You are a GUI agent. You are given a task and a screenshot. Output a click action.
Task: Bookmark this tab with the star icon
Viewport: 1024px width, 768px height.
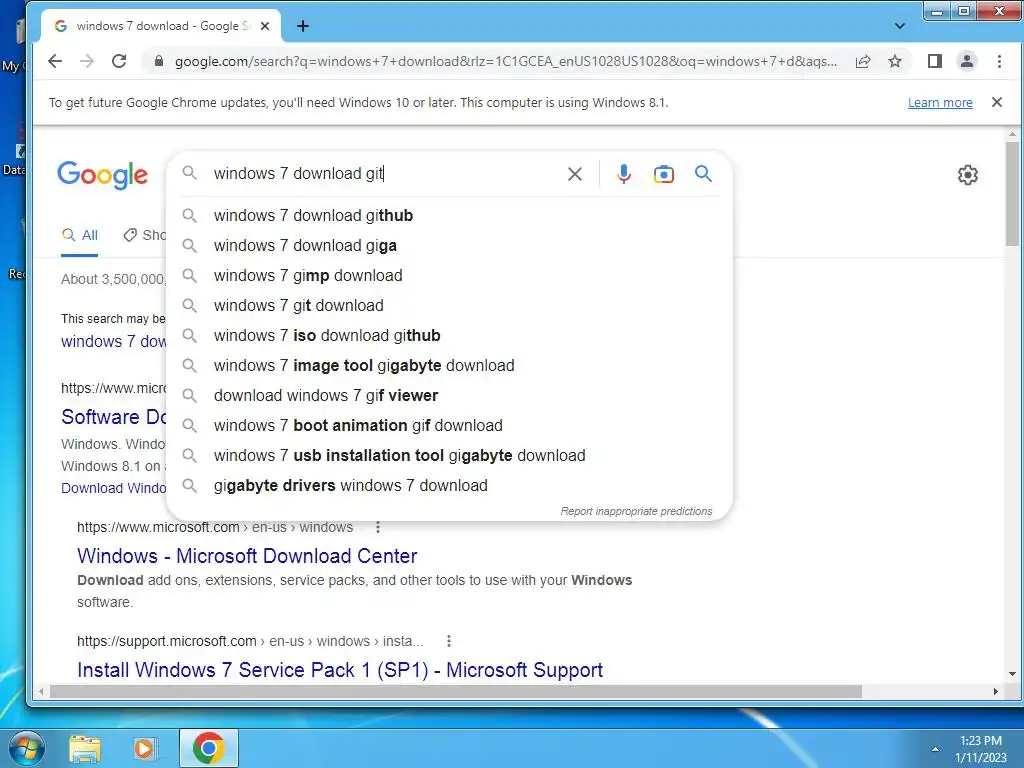tap(895, 61)
